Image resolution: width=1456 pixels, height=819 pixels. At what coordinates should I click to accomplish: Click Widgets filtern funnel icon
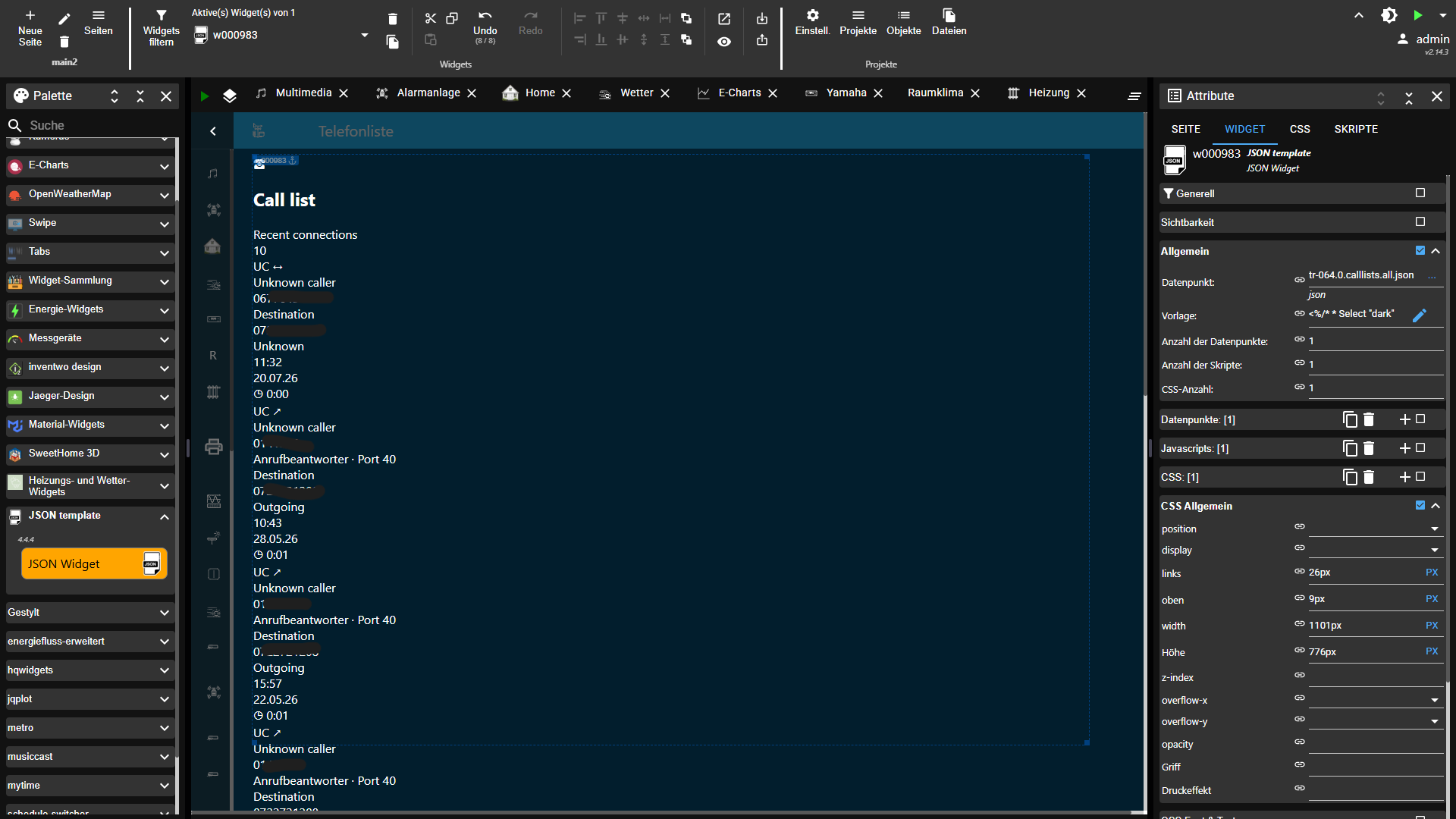162,15
